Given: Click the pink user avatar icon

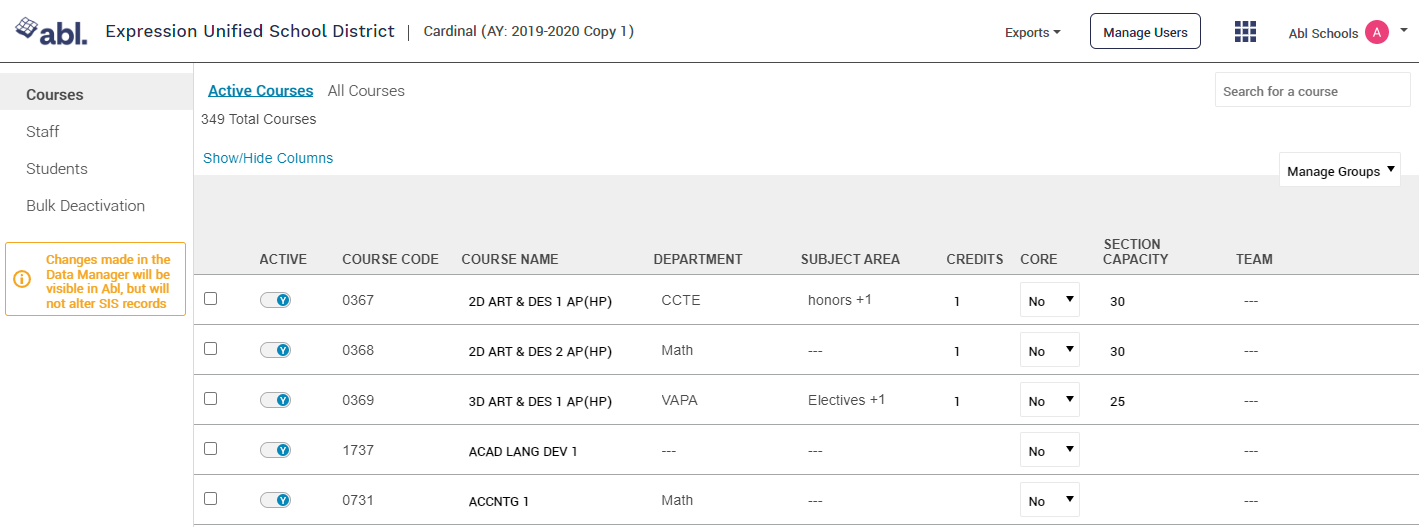Looking at the screenshot, I should click(x=1377, y=33).
